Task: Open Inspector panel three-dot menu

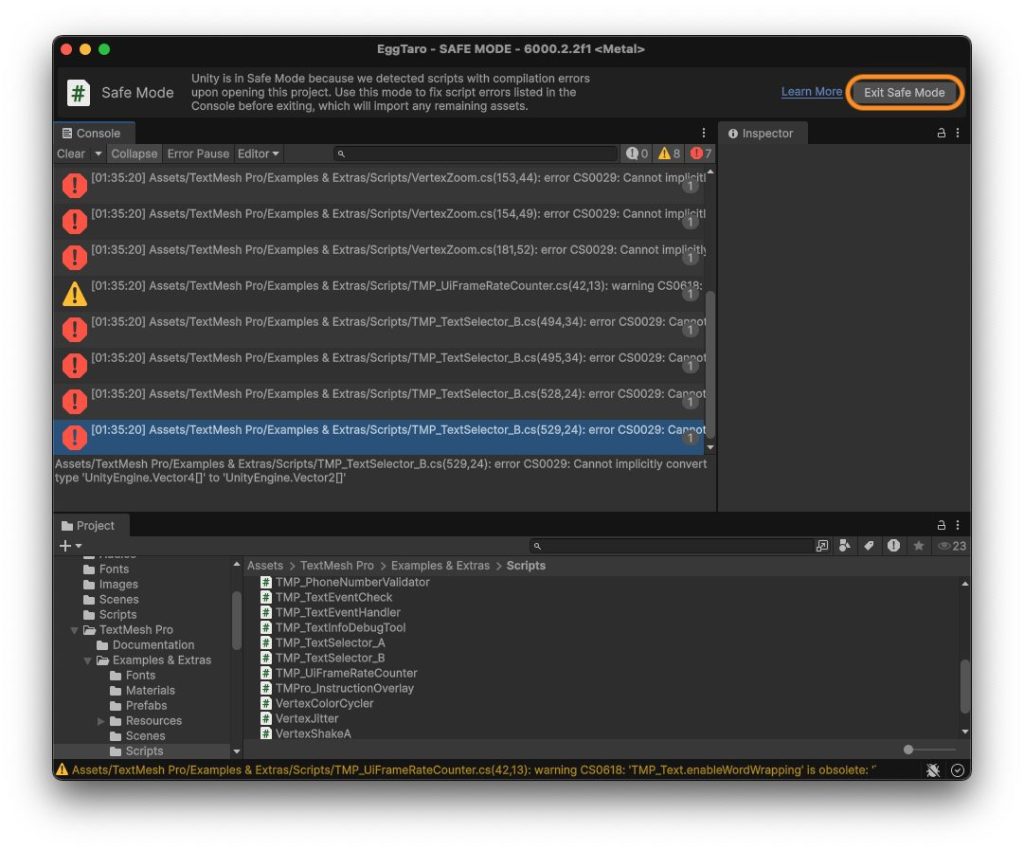Action: [x=957, y=133]
